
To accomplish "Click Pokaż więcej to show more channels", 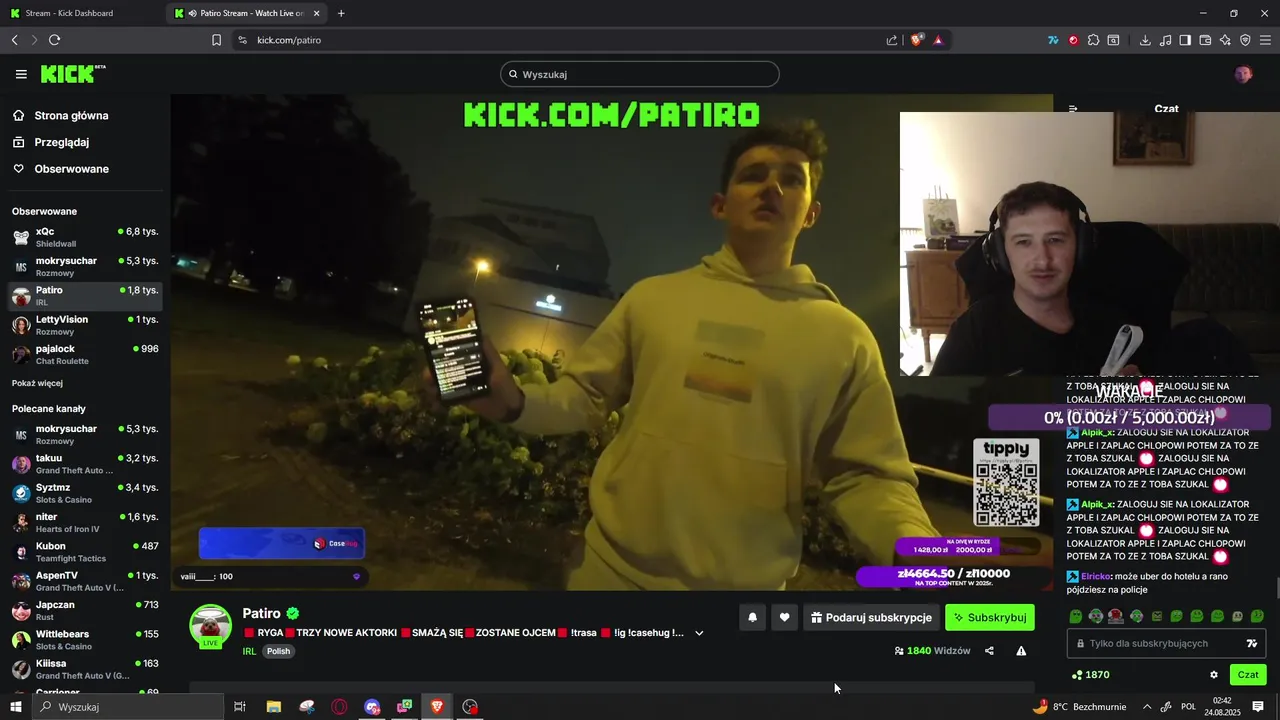I will pos(37,383).
